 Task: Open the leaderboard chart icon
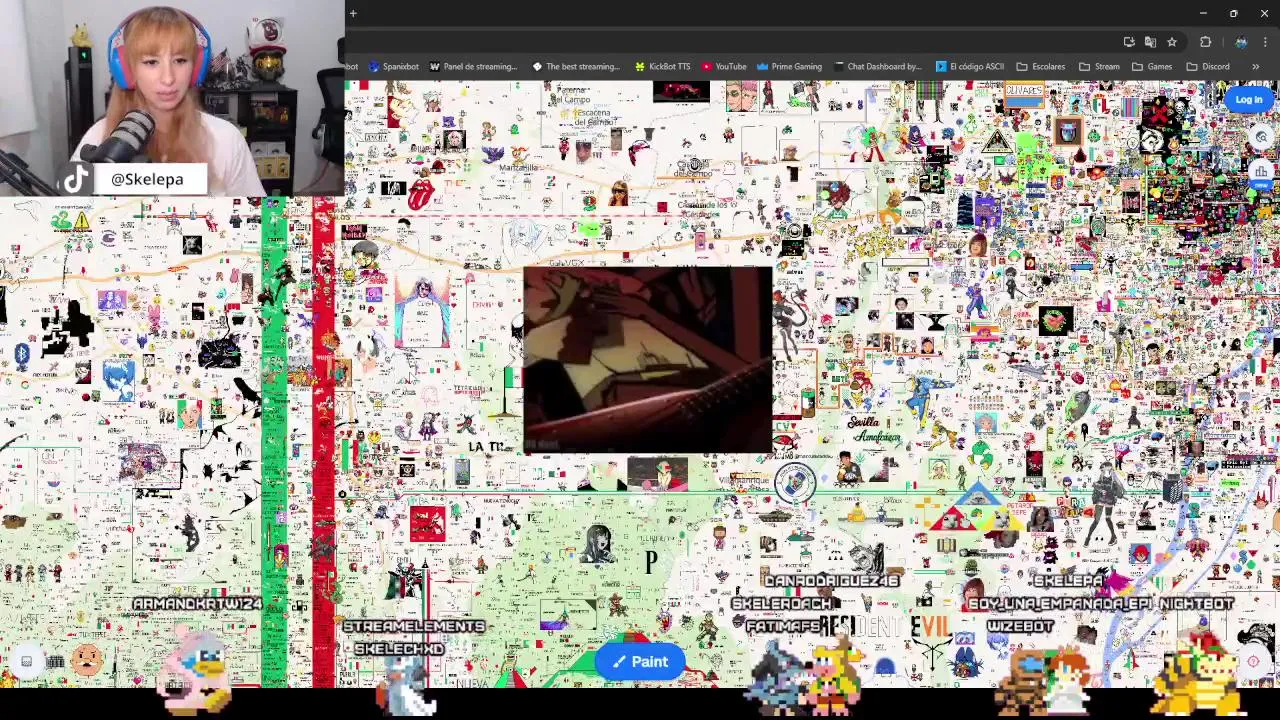tap(1260, 174)
